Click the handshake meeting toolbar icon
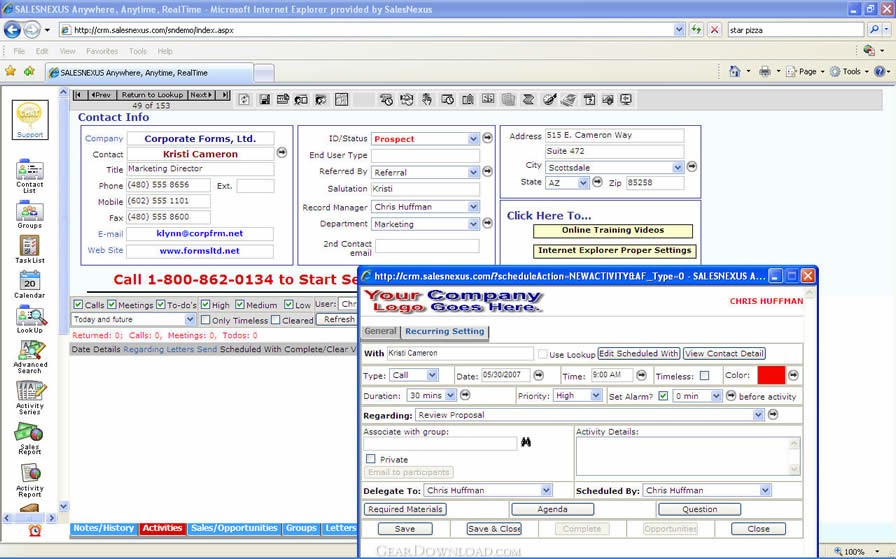This screenshot has width=896, height=559. (406, 99)
